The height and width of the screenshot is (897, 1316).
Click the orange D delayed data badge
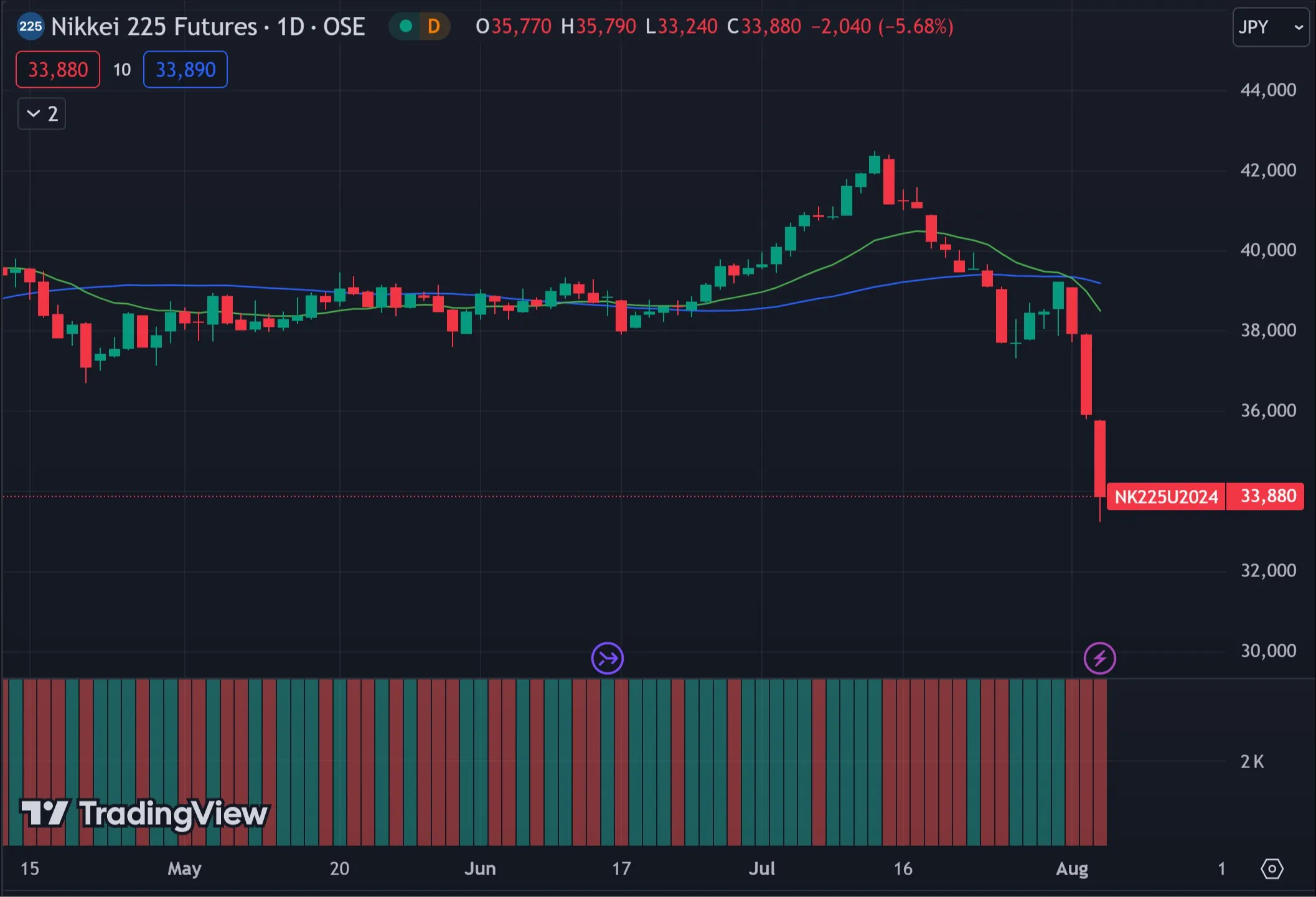click(434, 26)
